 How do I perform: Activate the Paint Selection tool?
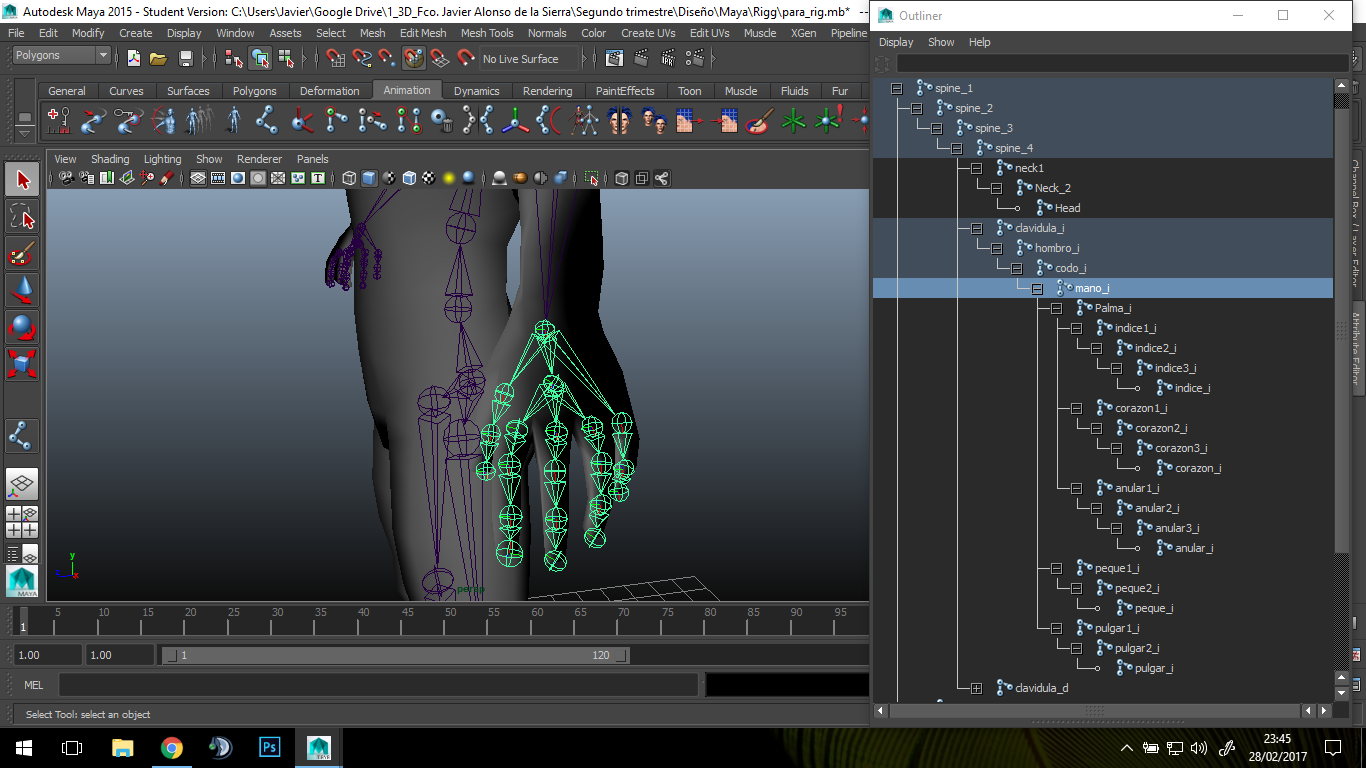[22, 254]
